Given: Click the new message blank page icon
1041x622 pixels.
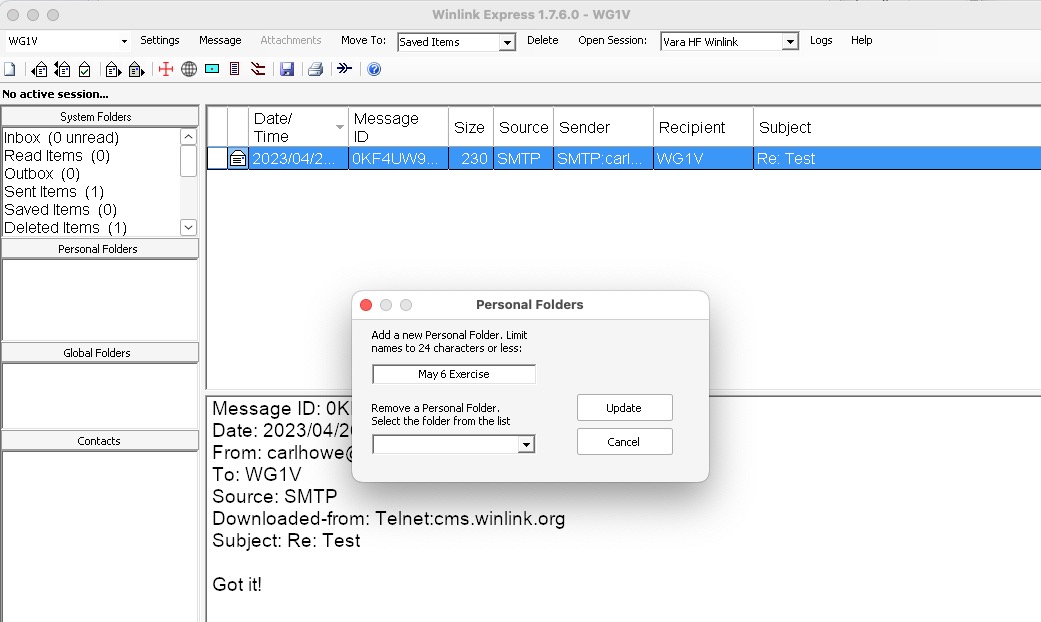Looking at the screenshot, I should pos(9,69).
